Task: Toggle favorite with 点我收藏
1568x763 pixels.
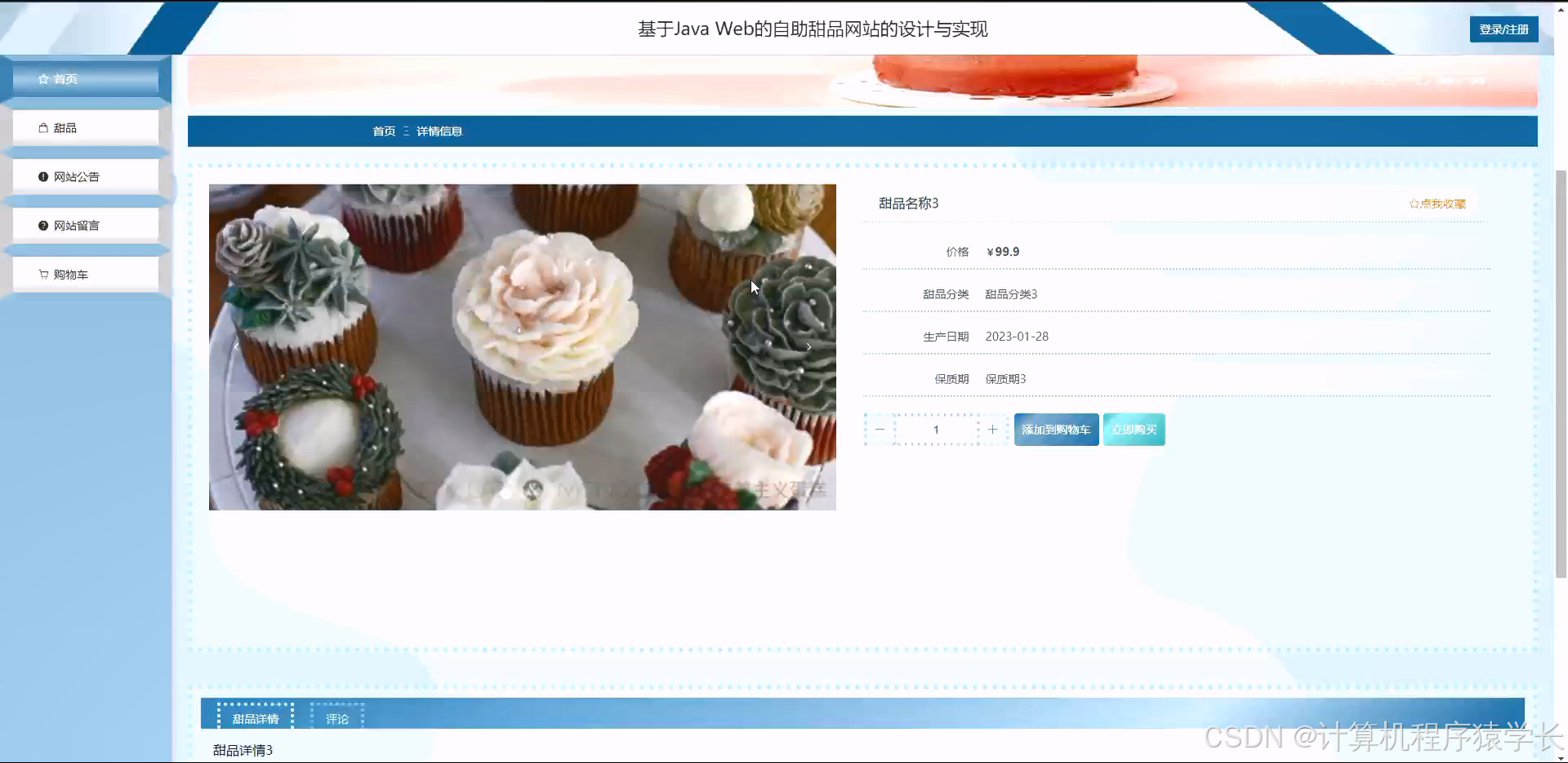Action: [x=1441, y=203]
